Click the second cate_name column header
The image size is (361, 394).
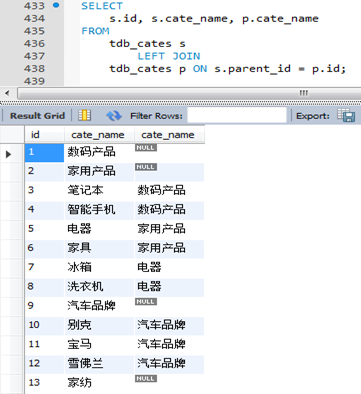coord(169,135)
